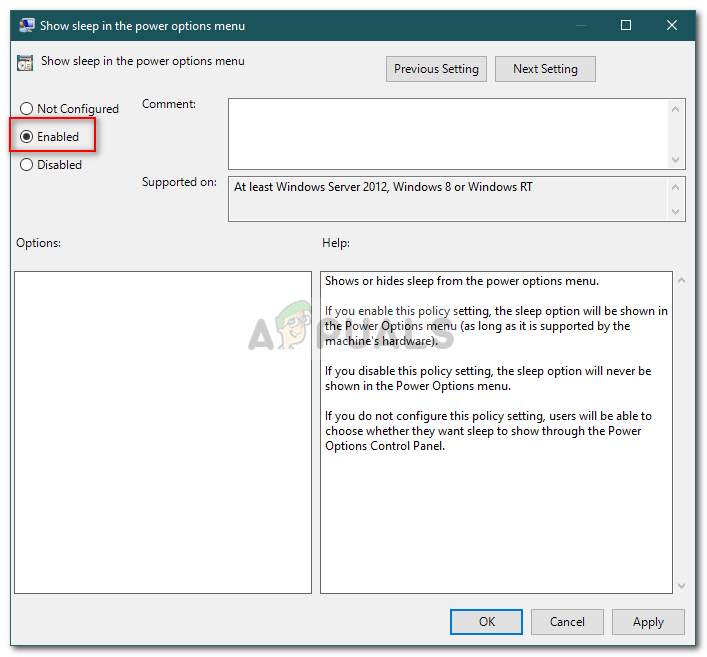Click the empty Options pane
Screen dimensions: 707x657
click(x=163, y=432)
